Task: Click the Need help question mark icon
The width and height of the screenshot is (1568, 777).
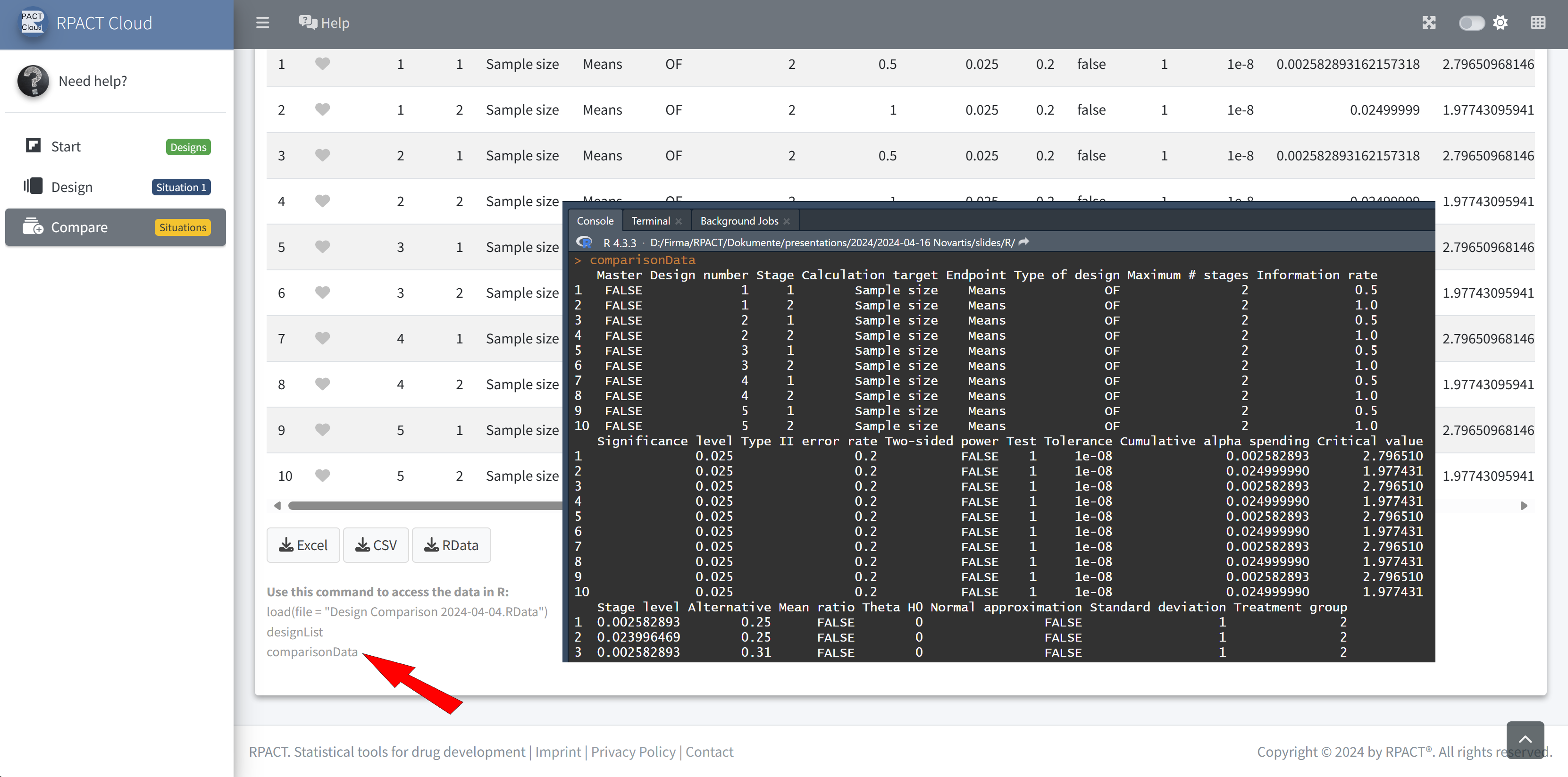Action: click(33, 81)
